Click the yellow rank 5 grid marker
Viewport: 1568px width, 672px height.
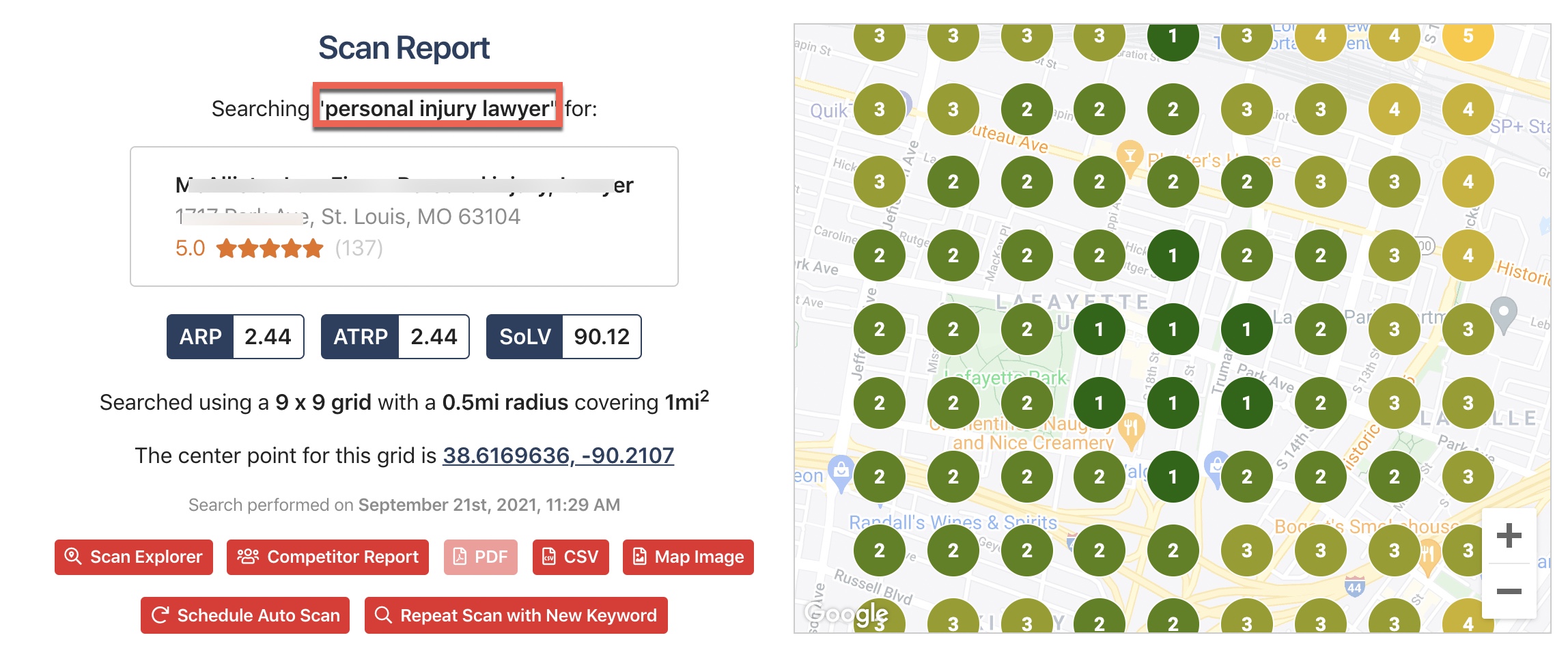[1468, 36]
